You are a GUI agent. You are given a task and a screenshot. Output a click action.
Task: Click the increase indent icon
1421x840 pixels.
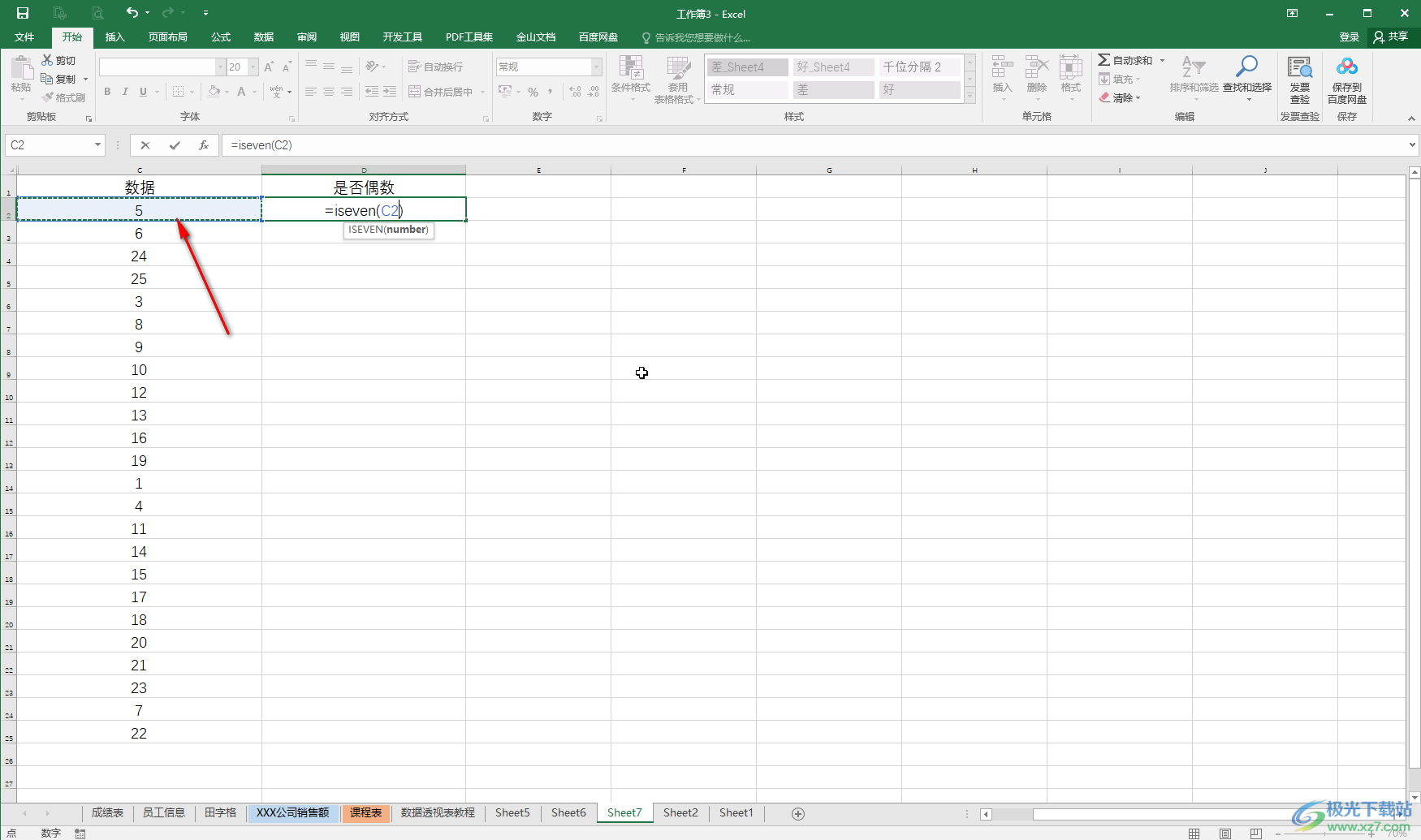[390, 92]
